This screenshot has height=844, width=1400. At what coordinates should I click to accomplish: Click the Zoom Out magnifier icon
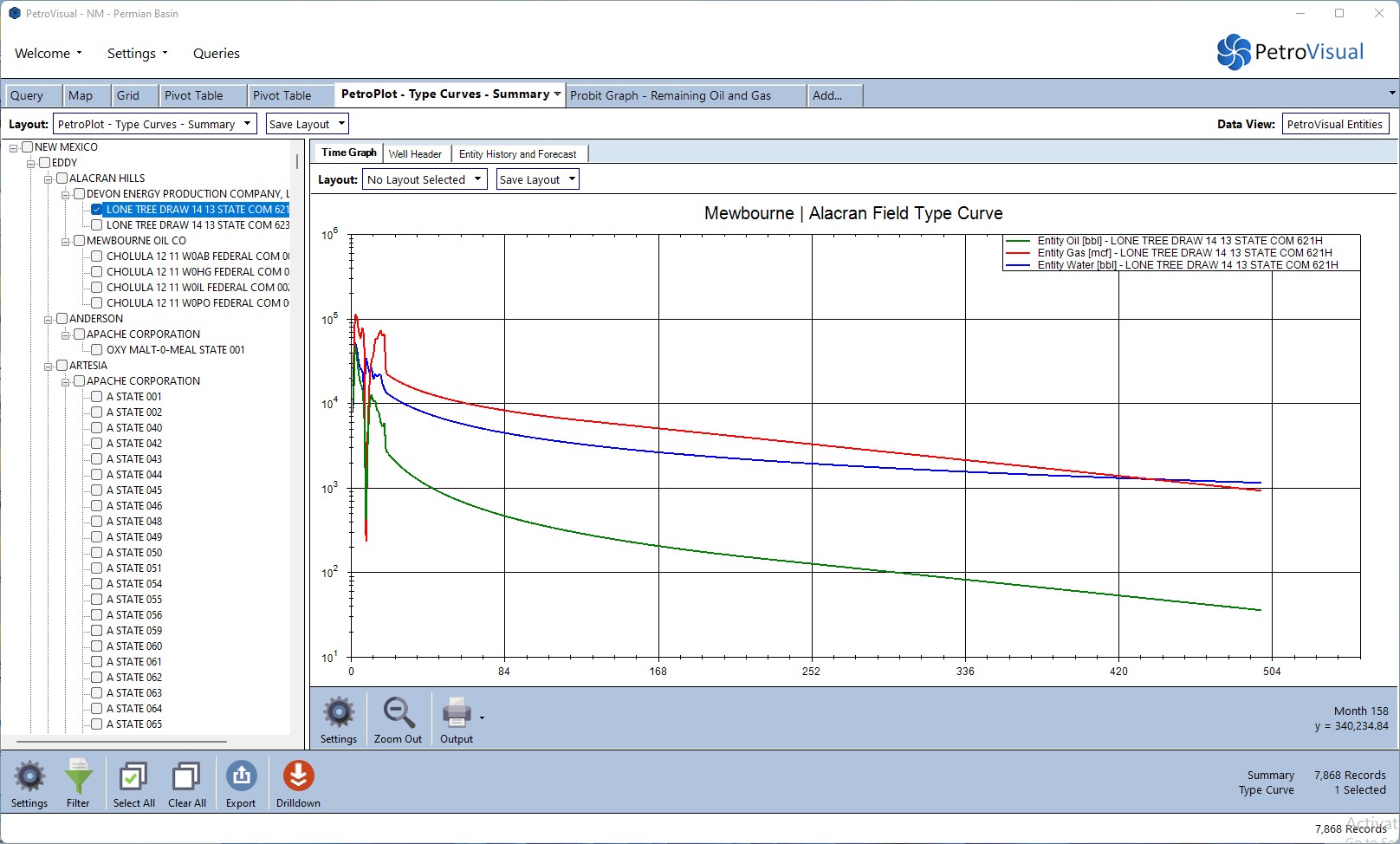coord(398,713)
